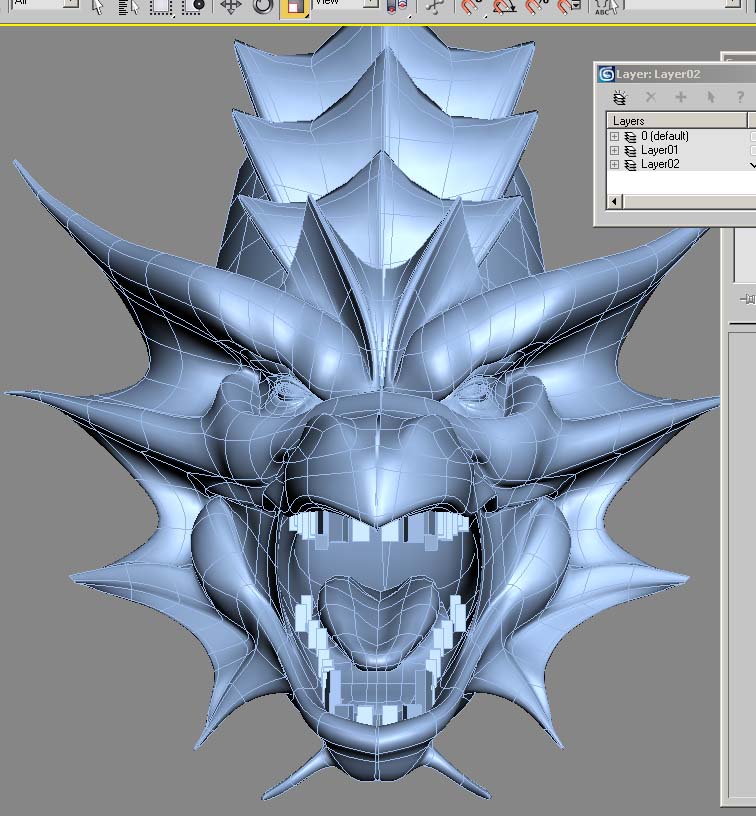Click the Use Pivot Point Center icon
Screen dimensions: 756x816
click(x=397, y=7)
